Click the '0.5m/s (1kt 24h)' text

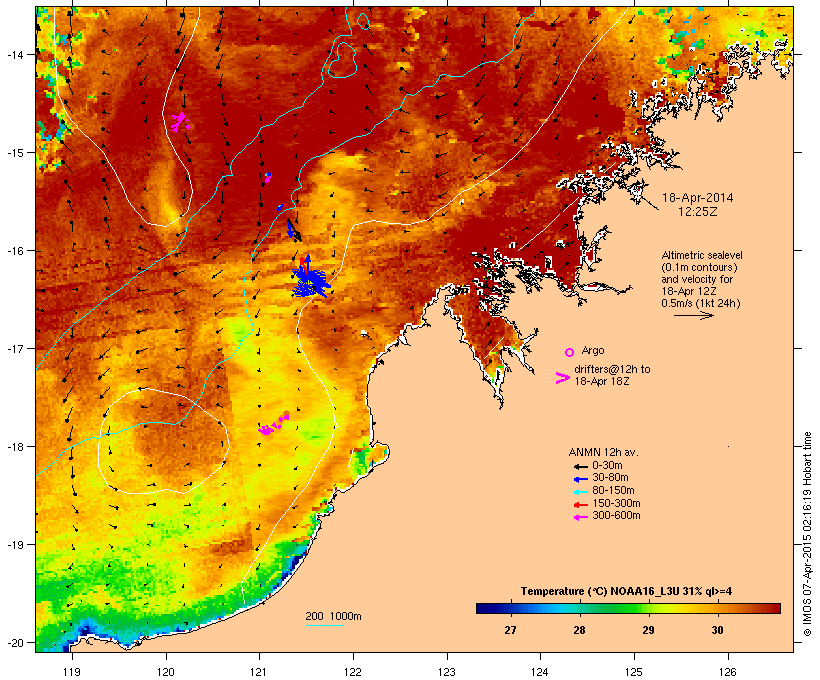pos(701,303)
